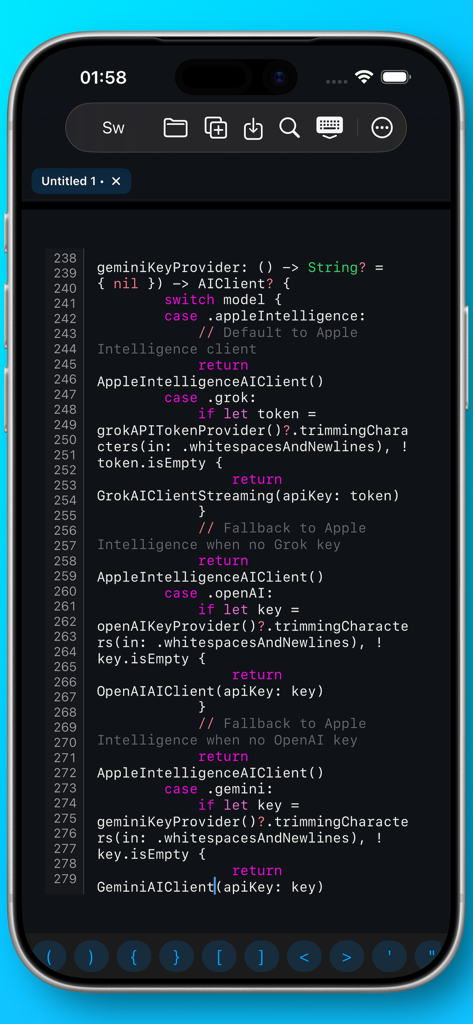
Task: Insert an opening square bracket key
Action: pos(219,957)
